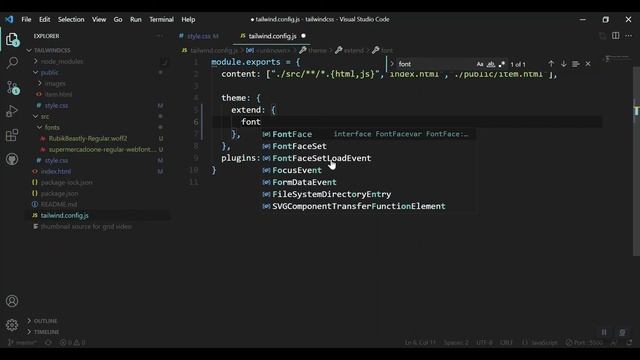Click the notifications bell in status bar

point(629,342)
